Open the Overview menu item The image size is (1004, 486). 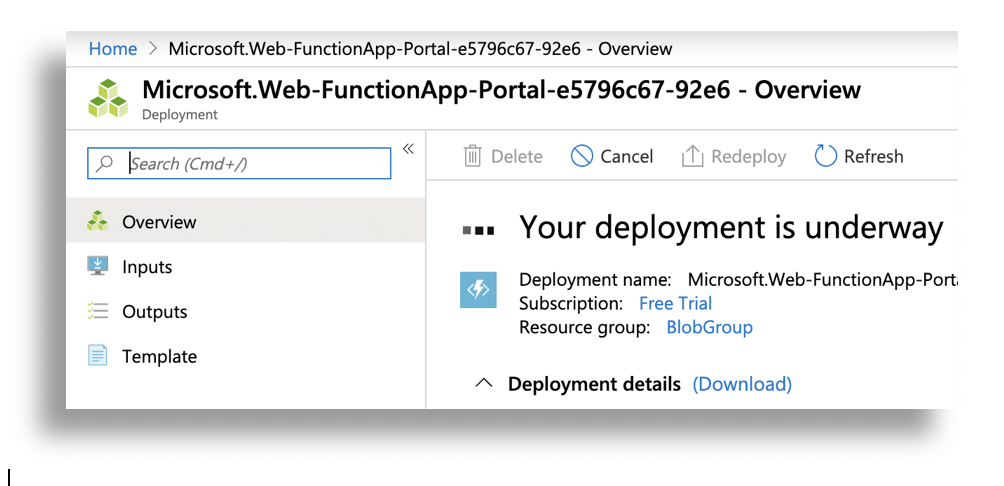(246, 222)
